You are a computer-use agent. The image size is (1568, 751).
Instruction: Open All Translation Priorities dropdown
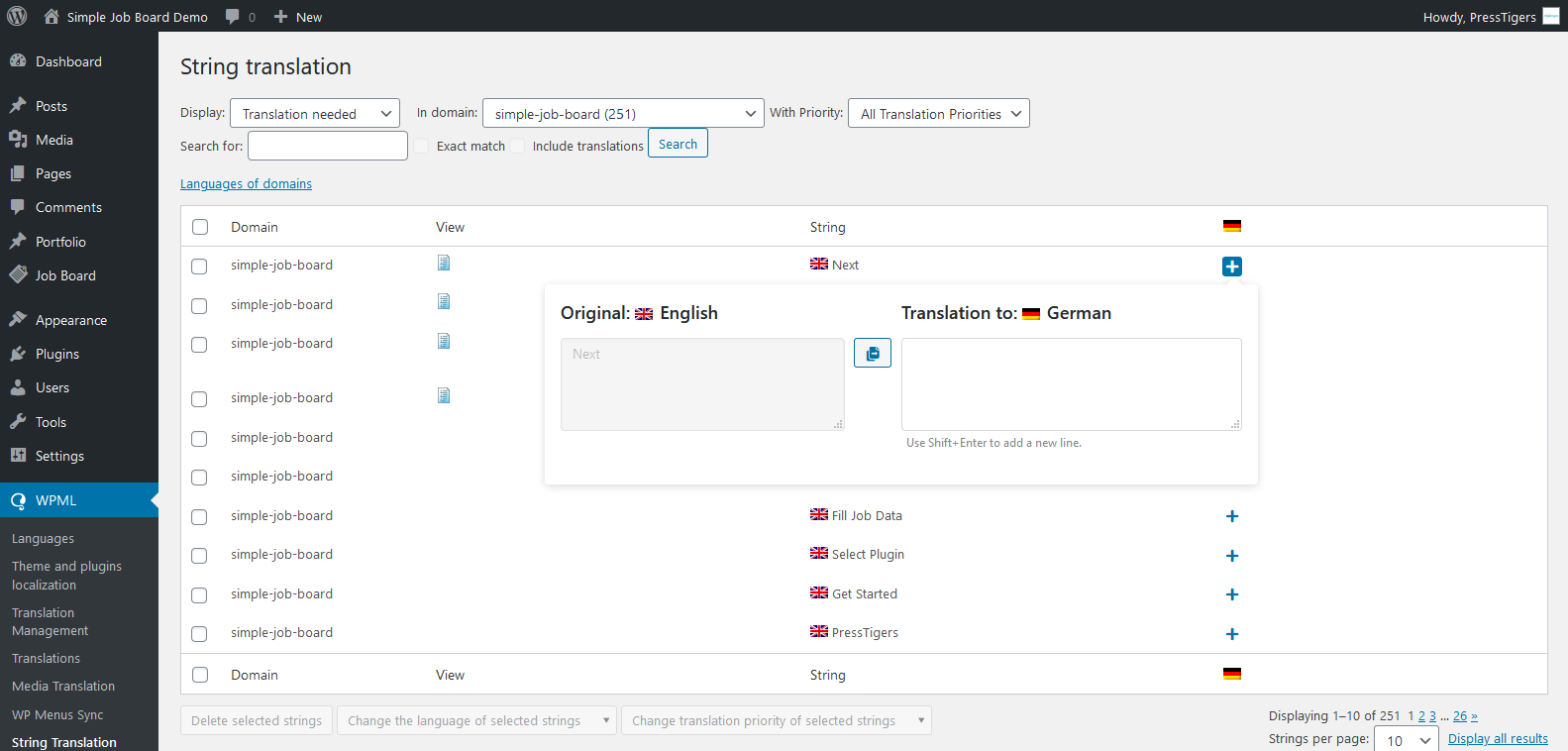tap(939, 114)
